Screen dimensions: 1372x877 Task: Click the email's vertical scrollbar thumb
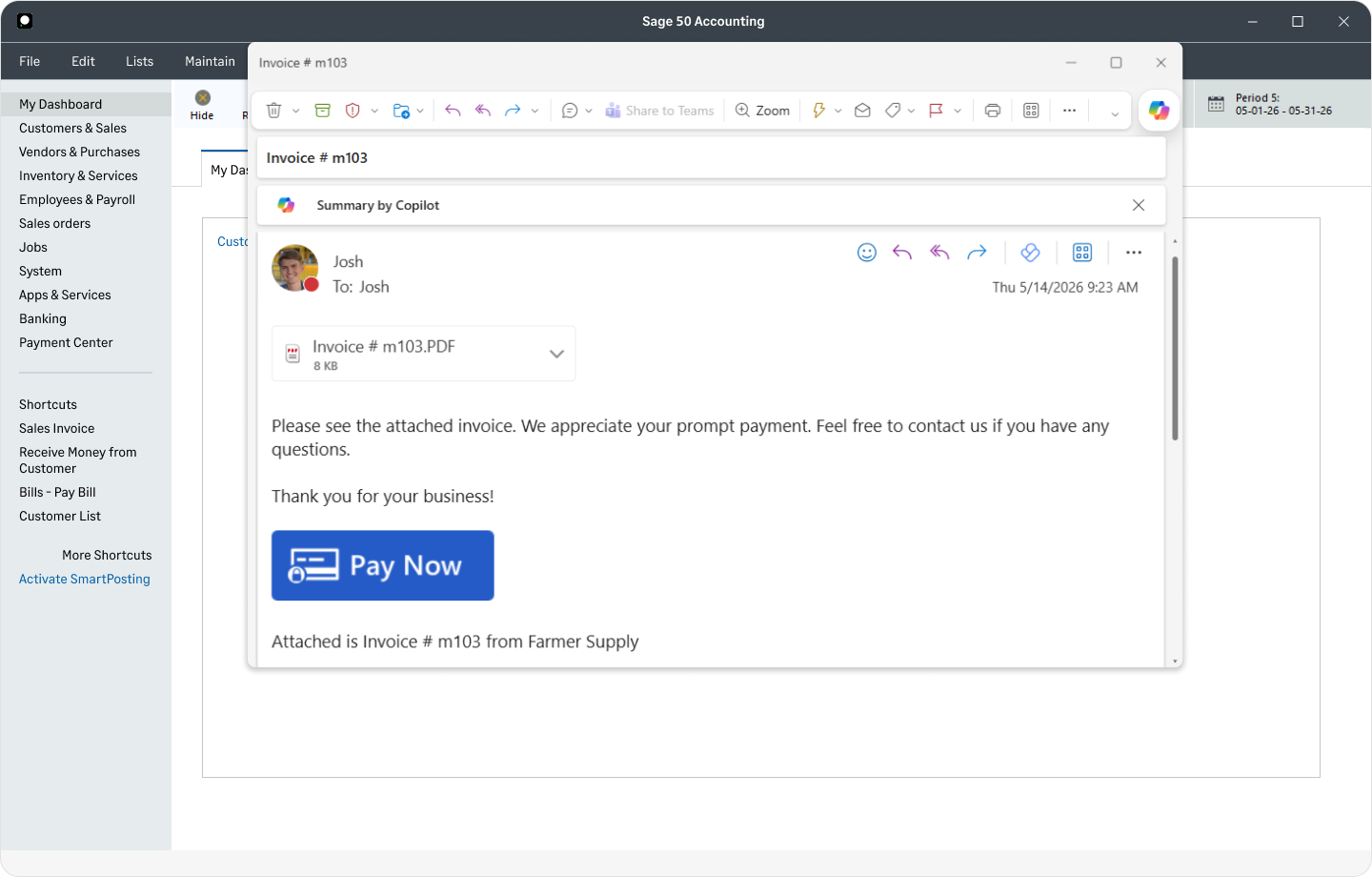click(1175, 348)
